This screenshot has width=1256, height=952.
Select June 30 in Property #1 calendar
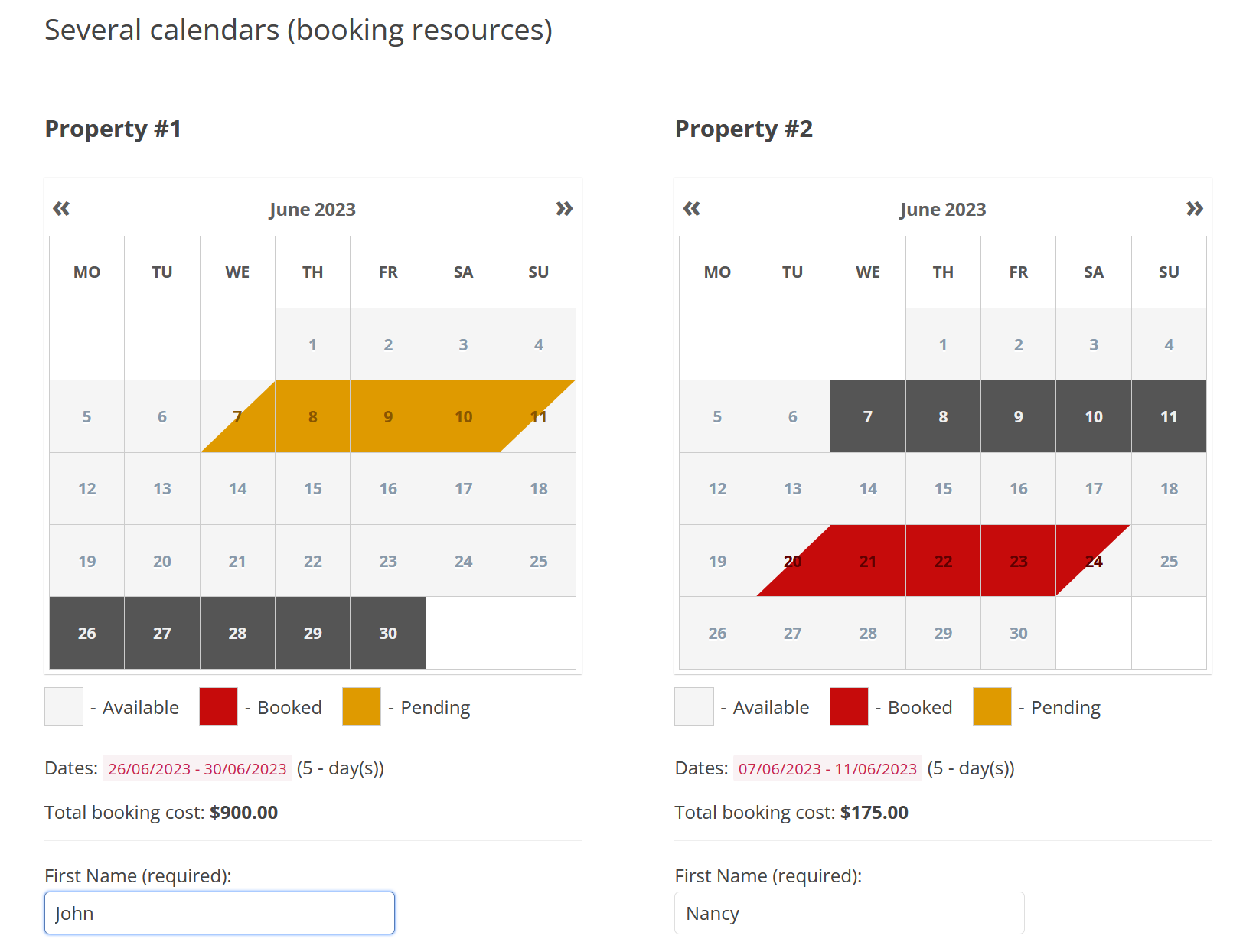388,634
